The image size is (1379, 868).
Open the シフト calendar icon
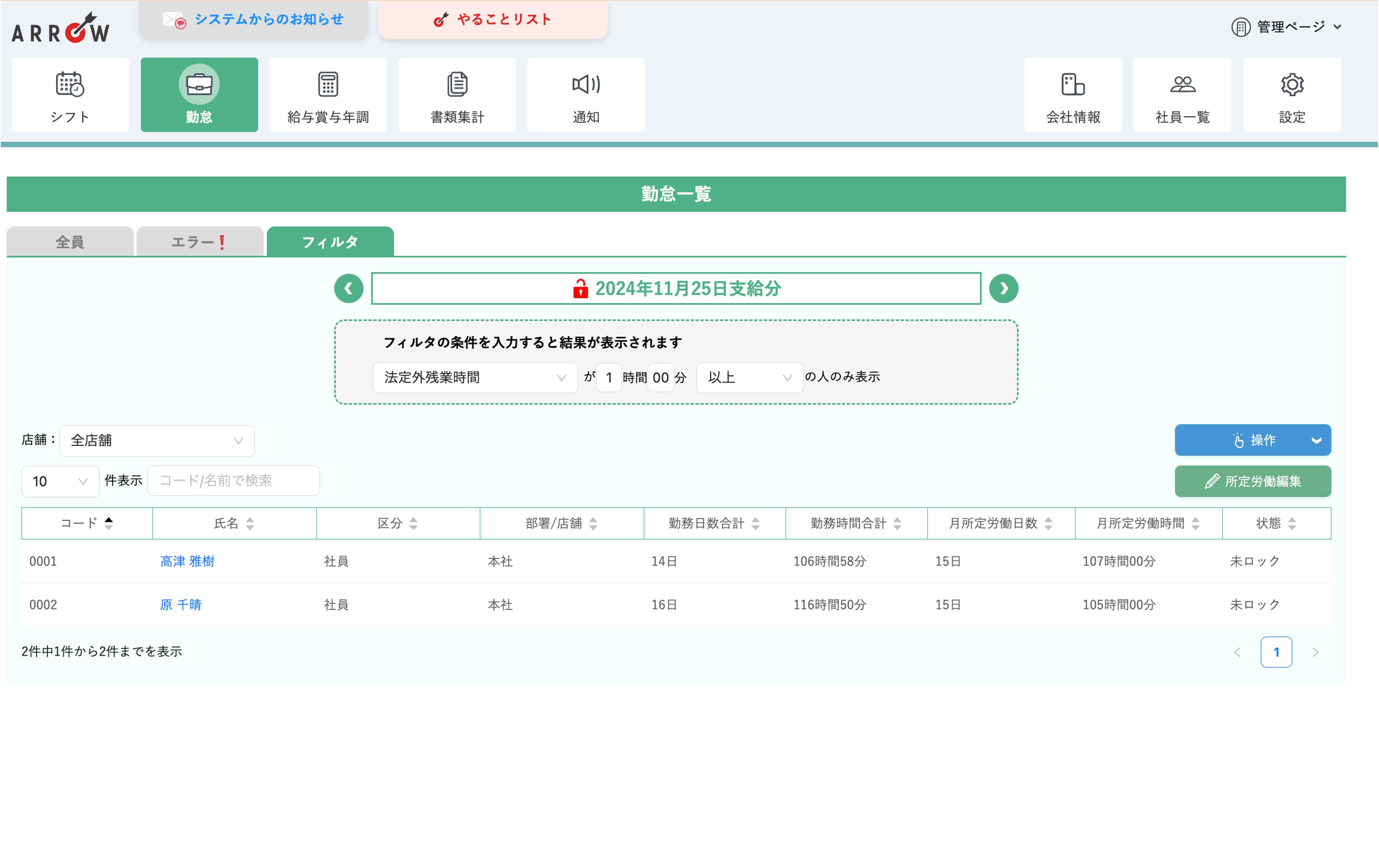coord(70,85)
